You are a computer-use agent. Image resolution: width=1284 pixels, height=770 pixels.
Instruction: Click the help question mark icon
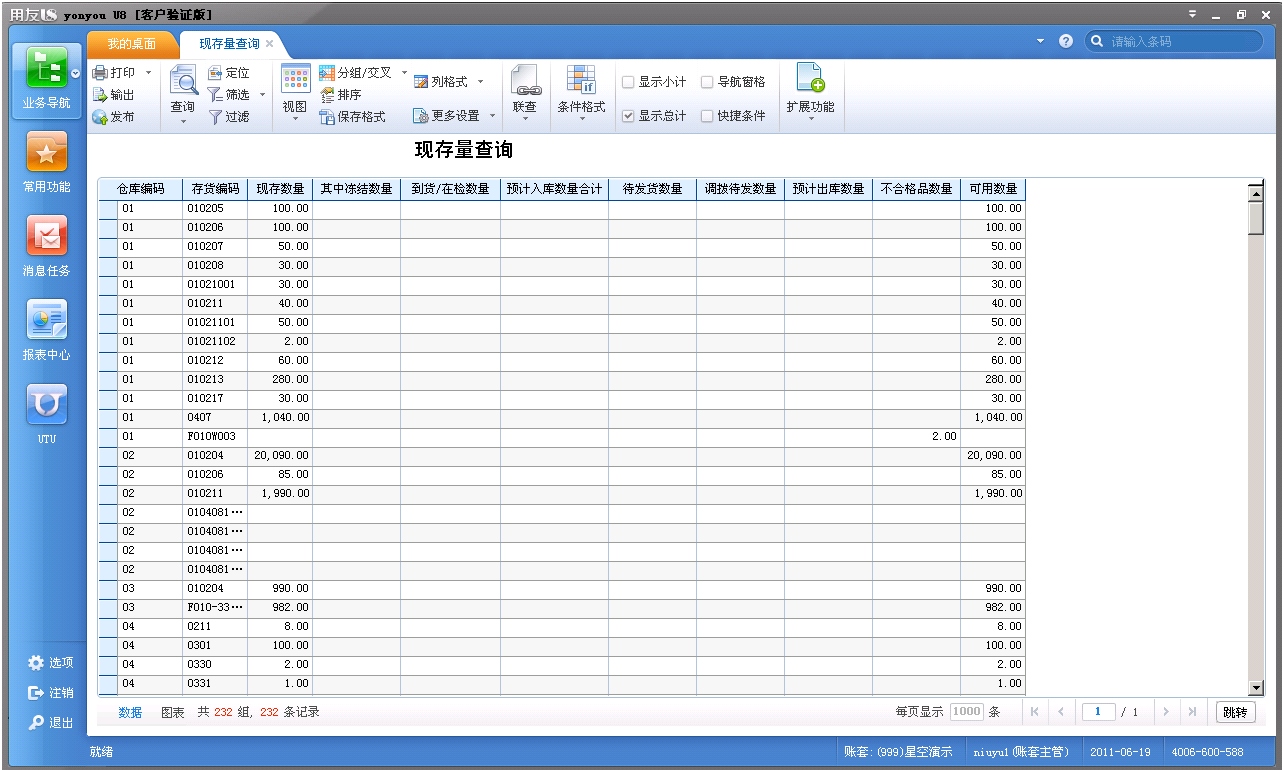(x=1066, y=41)
